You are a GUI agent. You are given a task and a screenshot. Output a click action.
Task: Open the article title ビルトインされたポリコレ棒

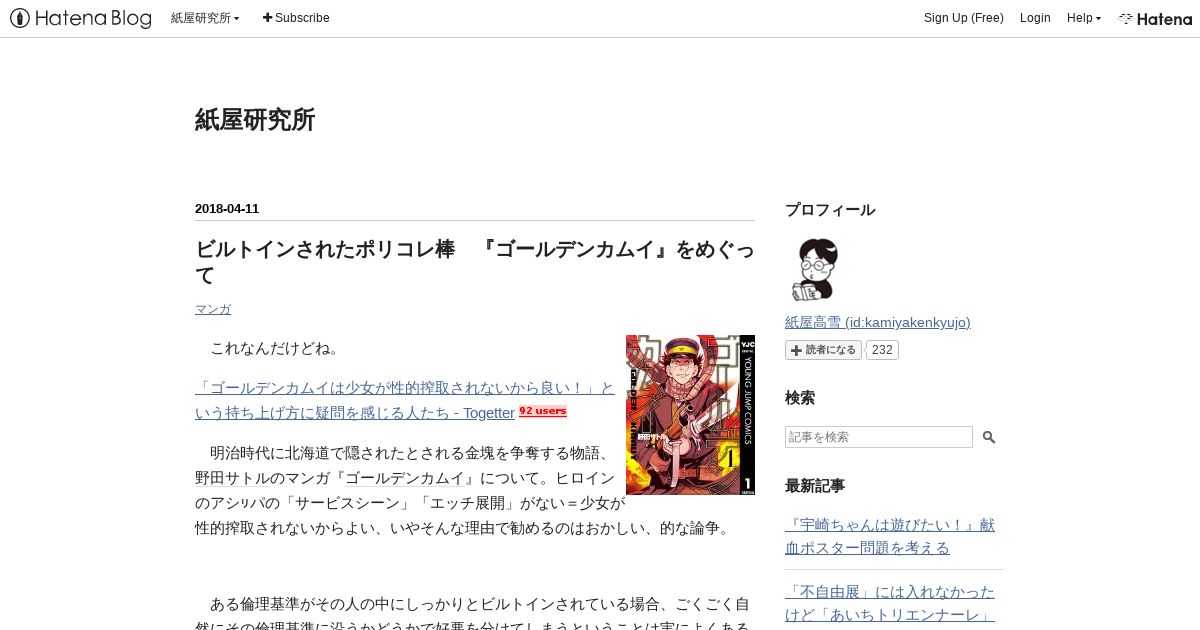tap(474, 262)
